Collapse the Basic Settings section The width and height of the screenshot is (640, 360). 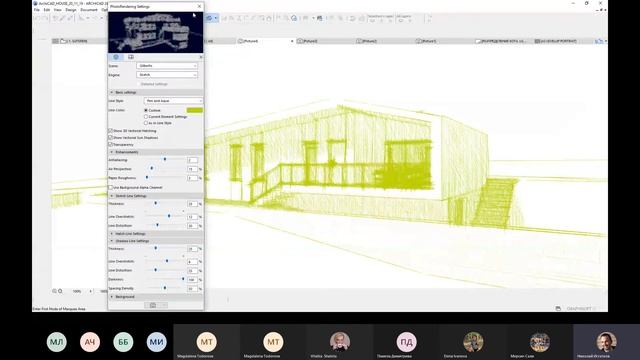pyautogui.click(x=156, y=93)
